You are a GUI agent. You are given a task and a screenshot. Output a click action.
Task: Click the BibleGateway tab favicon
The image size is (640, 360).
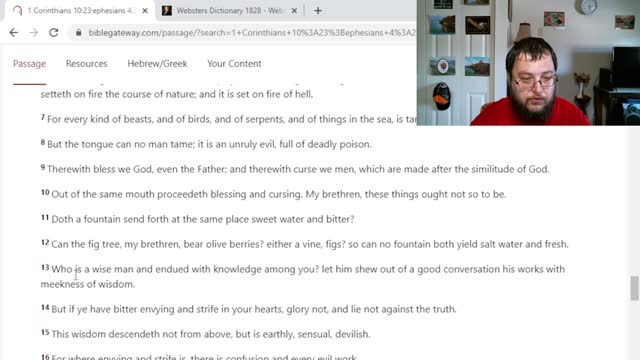tap(18, 11)
